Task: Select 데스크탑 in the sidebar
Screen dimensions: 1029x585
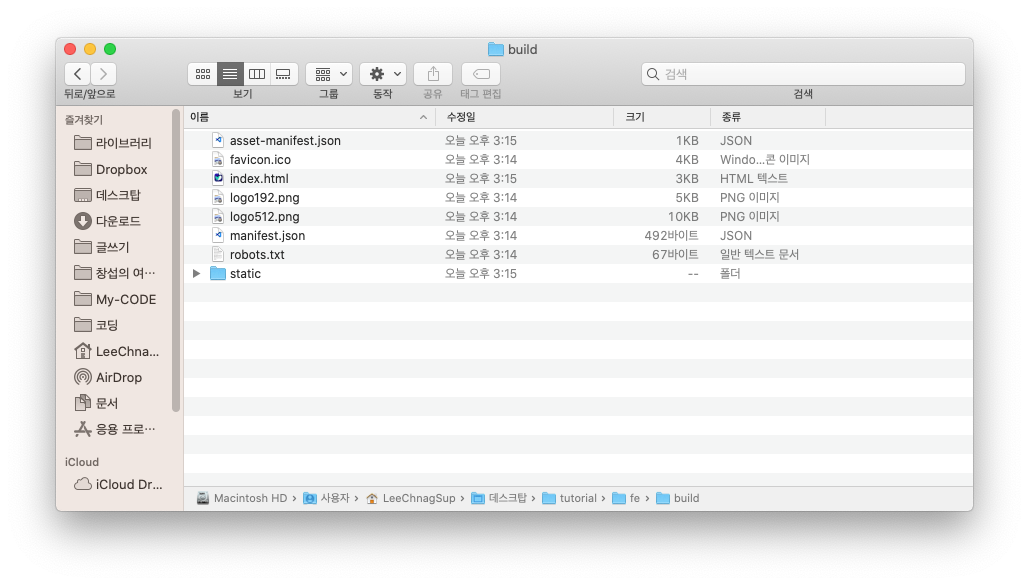Action: 108,195
